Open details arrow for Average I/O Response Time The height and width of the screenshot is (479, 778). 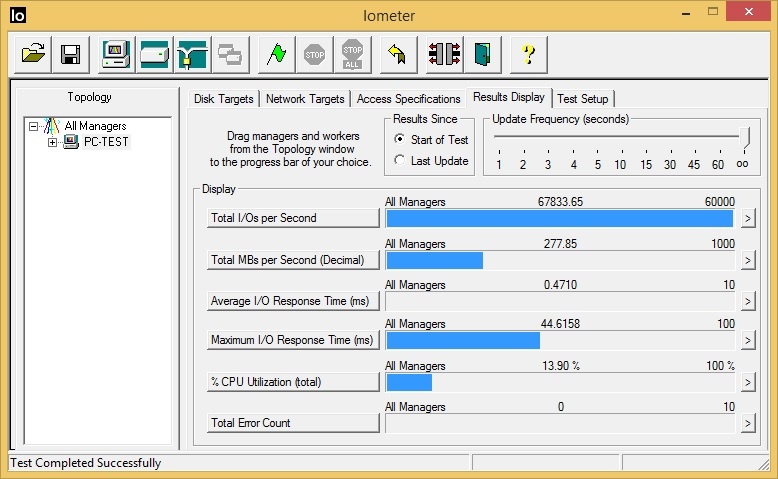coord(748,301)
